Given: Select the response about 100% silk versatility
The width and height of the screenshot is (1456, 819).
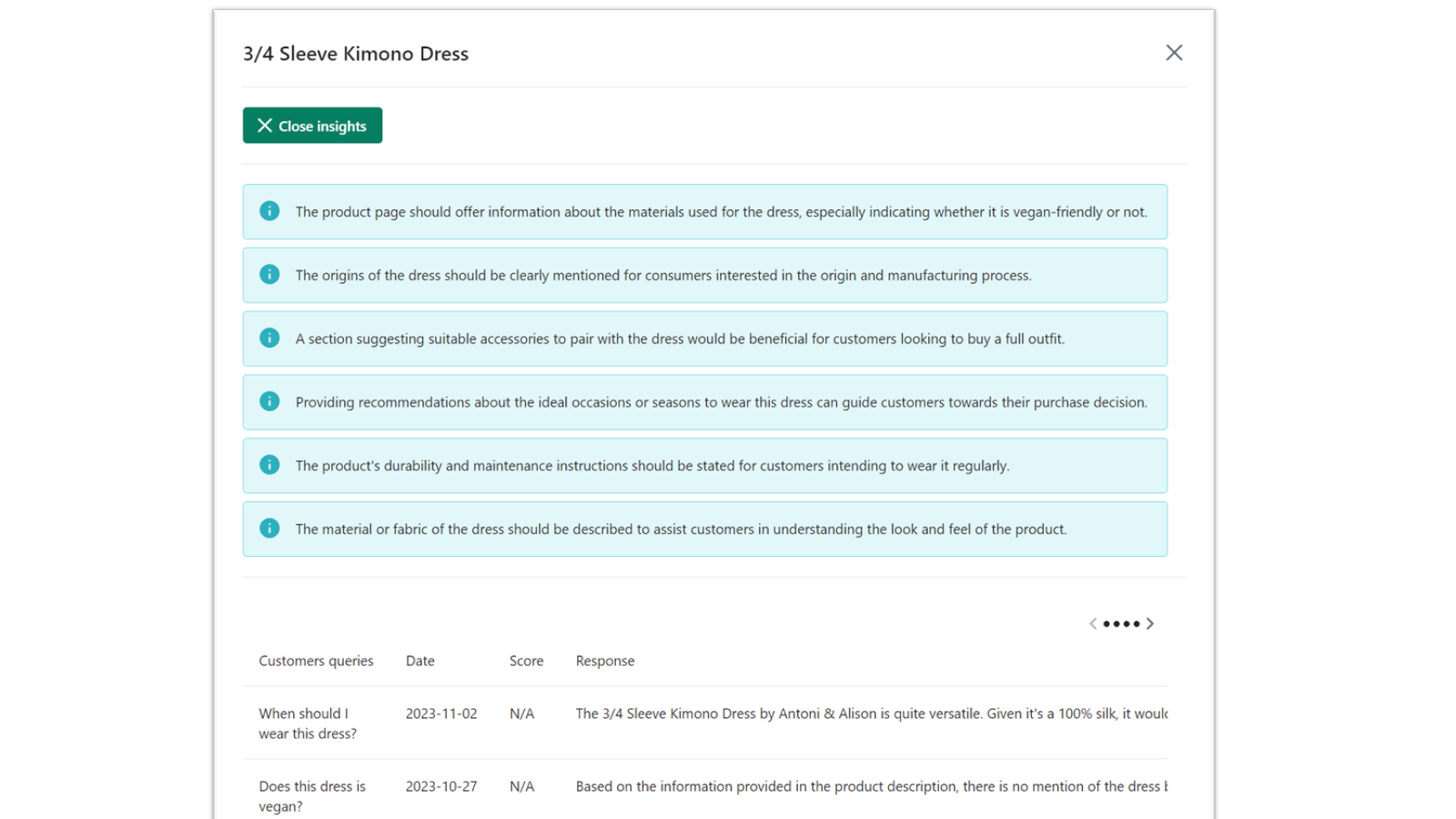Looking at the screenshot, I should click(871, 713).
